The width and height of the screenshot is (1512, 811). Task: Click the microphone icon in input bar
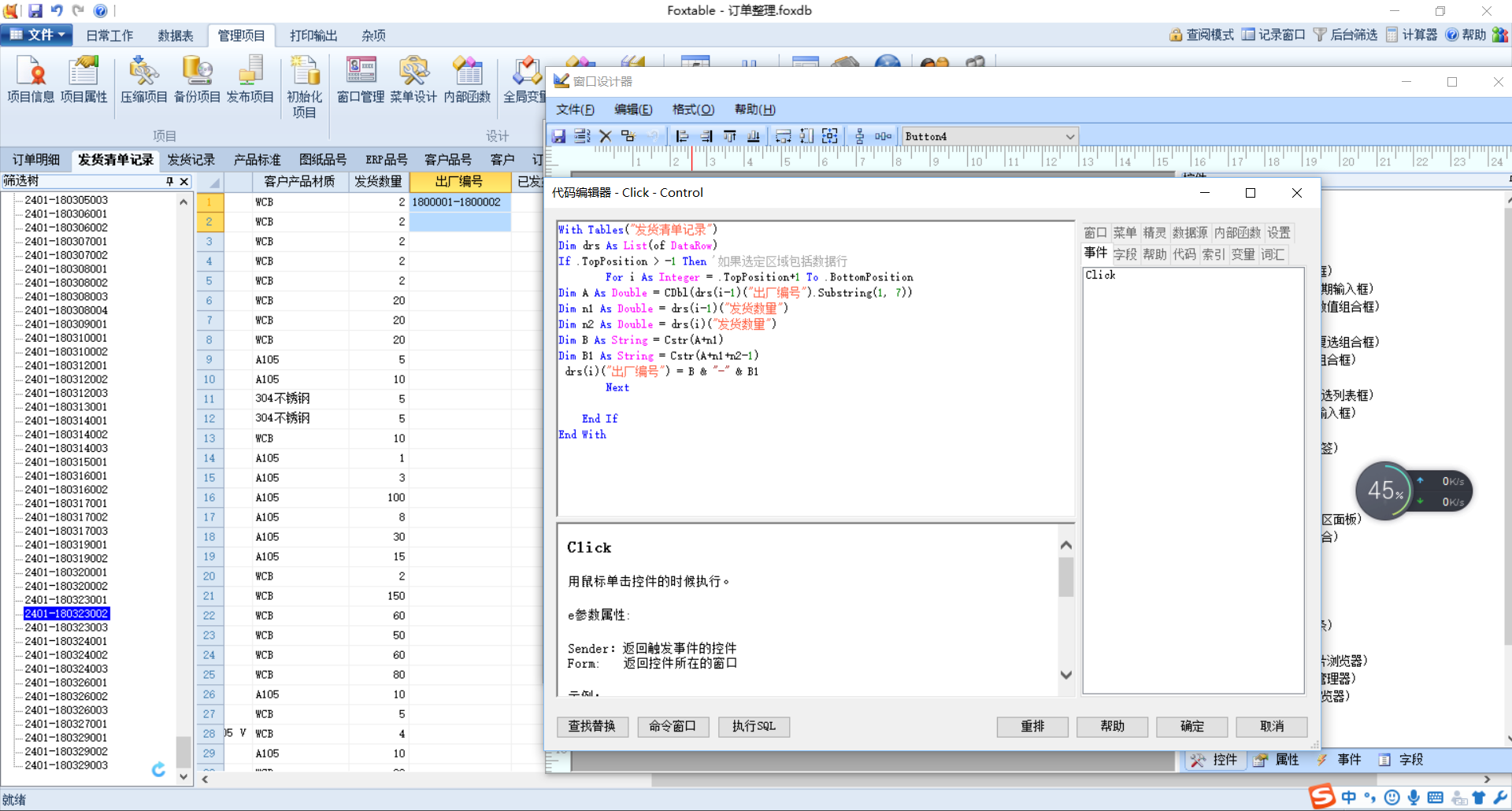pos(1414,798)
